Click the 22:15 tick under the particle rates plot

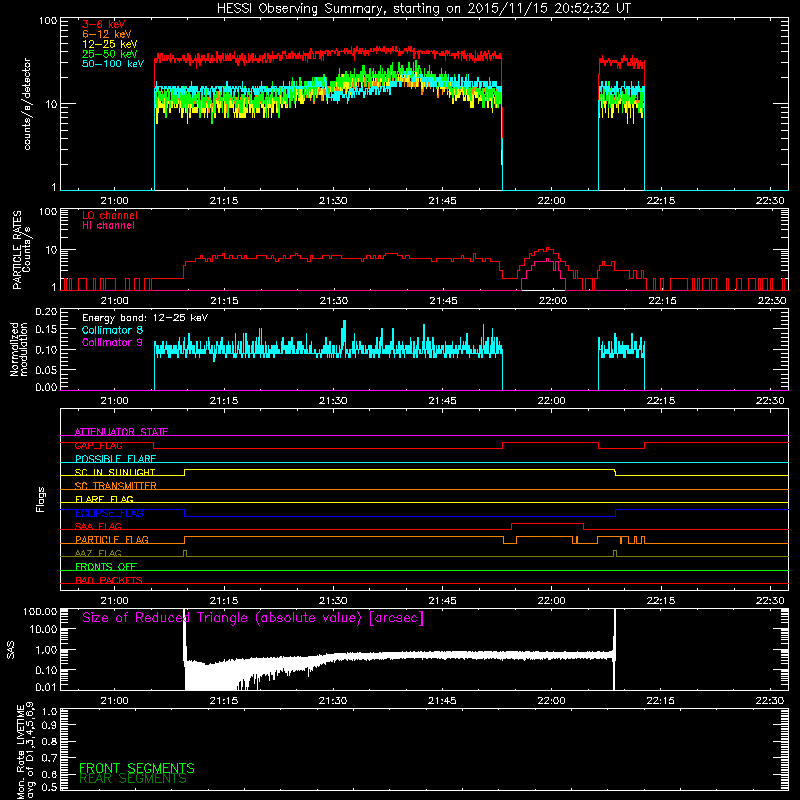(662, 301)
